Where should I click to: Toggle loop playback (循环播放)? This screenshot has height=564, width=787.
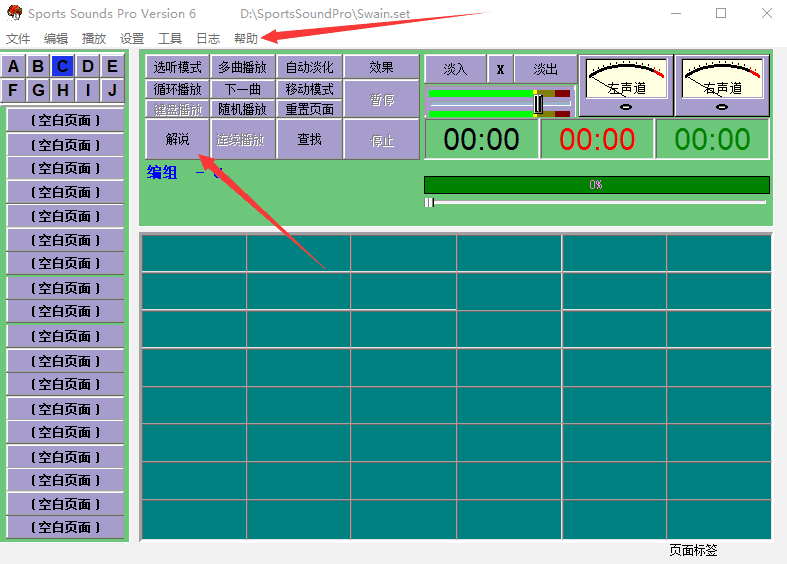(x=177, y=89)
